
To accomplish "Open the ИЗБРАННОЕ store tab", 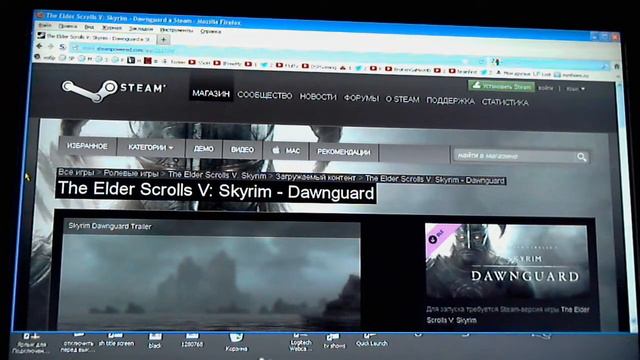I will 87,146.
